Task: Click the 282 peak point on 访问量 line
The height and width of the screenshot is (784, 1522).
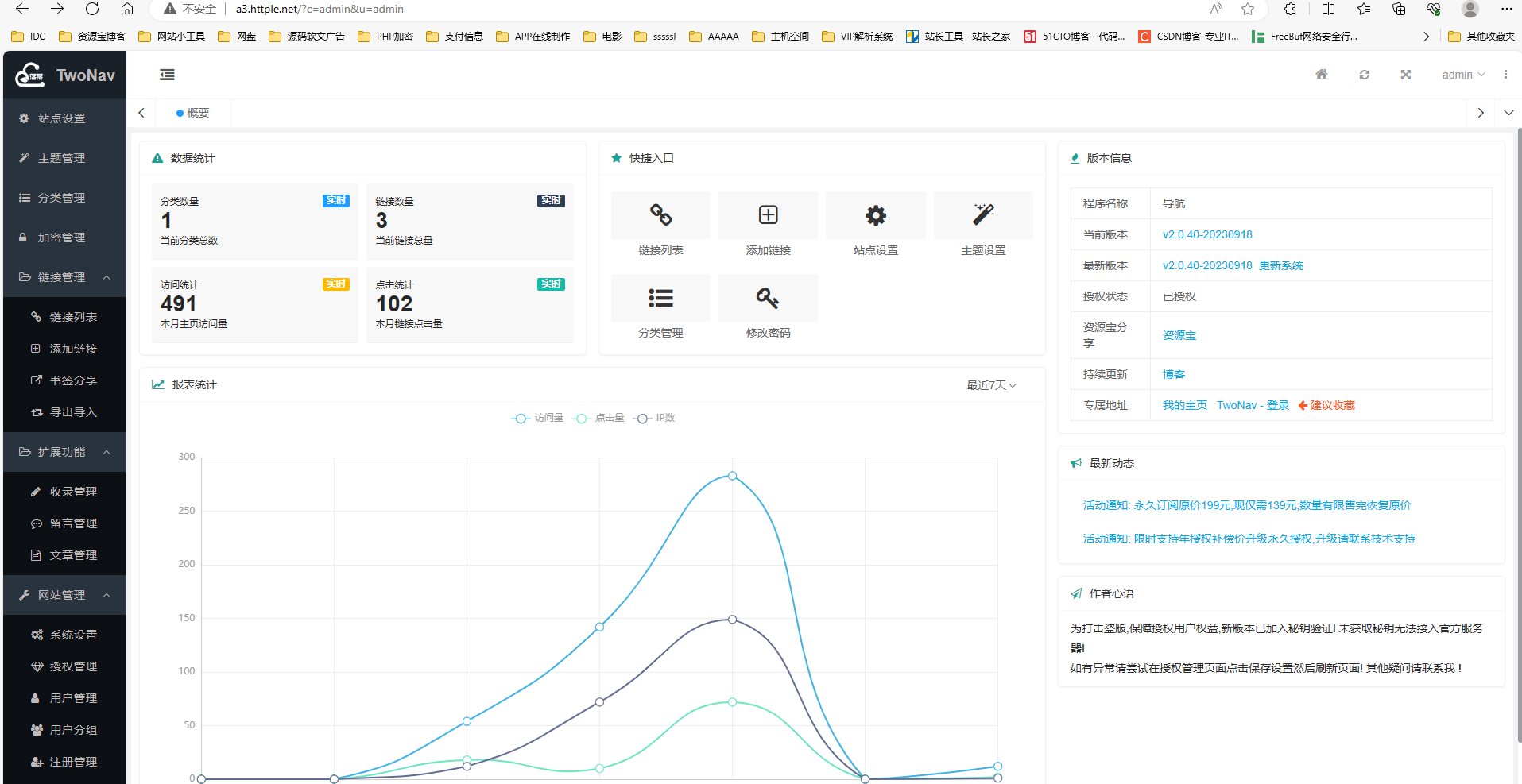Action: [732, 476]
